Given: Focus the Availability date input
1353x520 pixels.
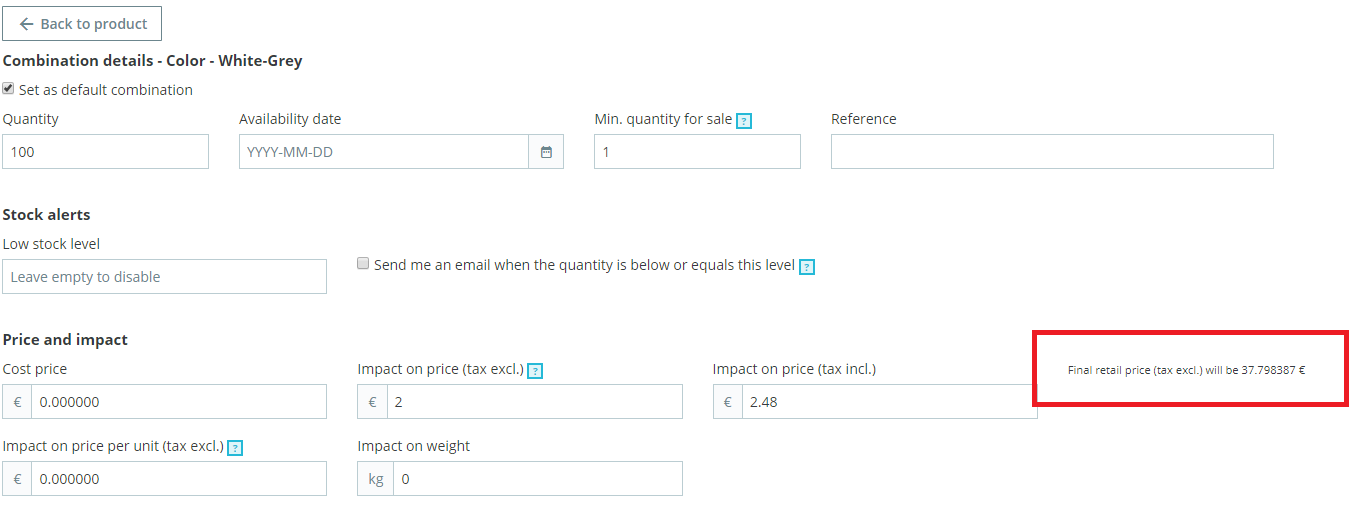Looking at the screenshot, I should point(383,152).
